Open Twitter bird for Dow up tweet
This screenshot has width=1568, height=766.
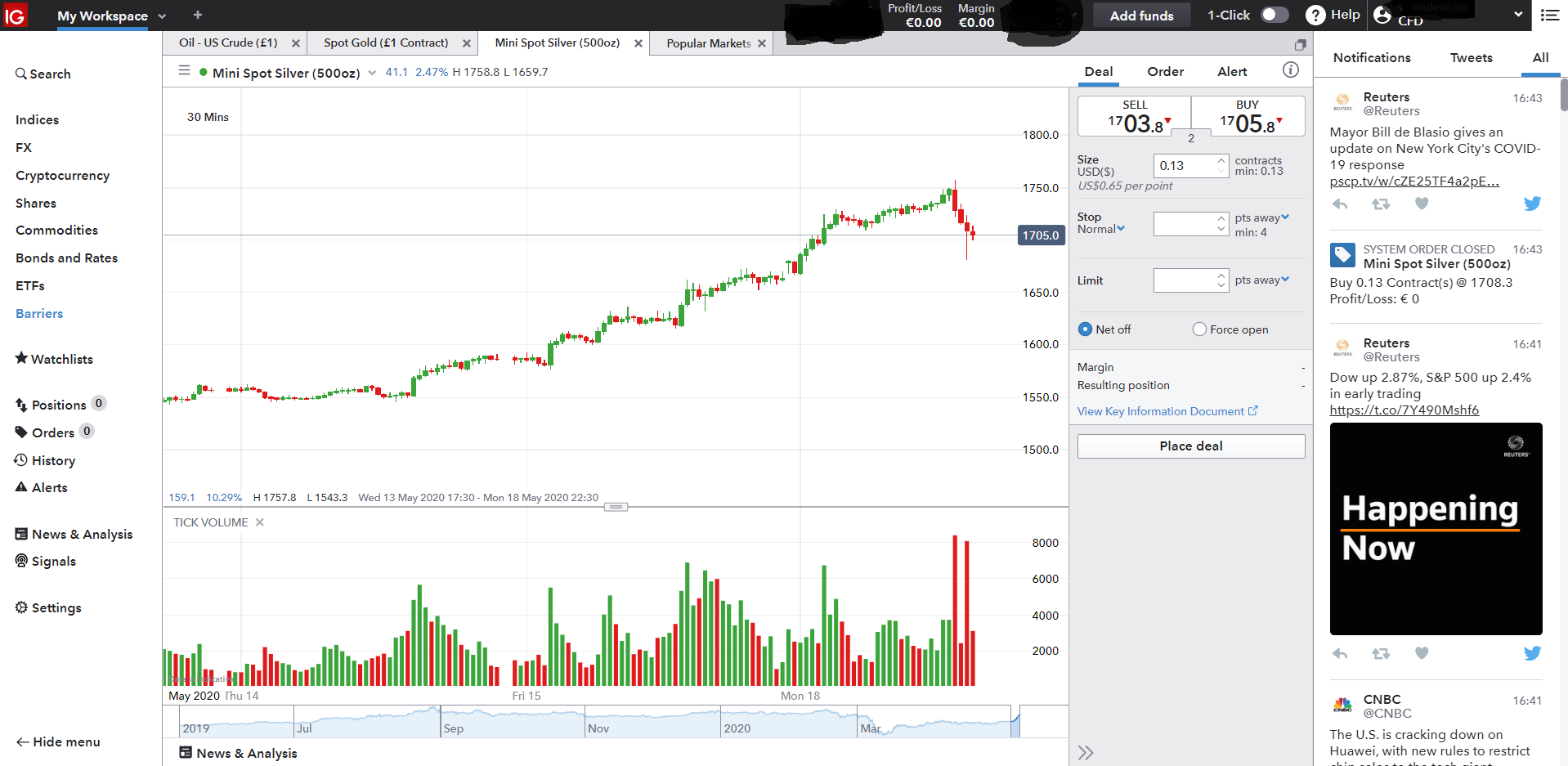1532,653
